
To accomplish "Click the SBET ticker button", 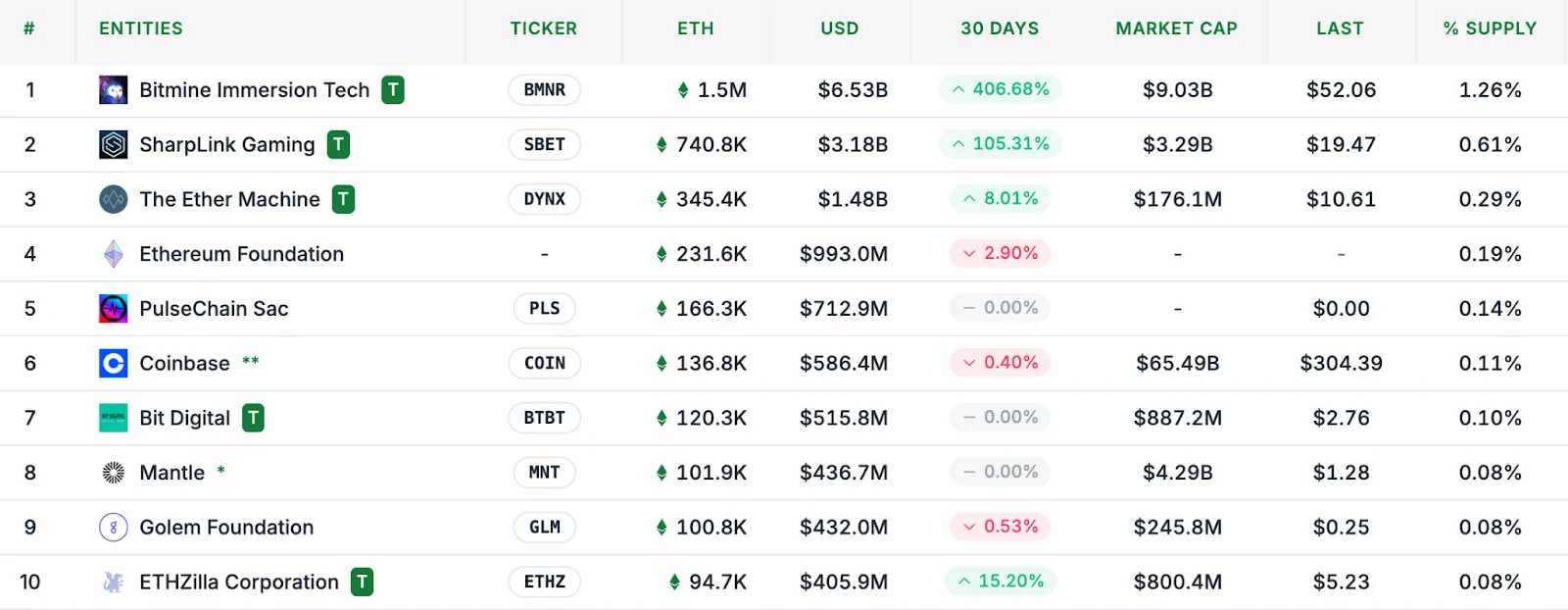I will pyautogui.click(x=544, y=144).
